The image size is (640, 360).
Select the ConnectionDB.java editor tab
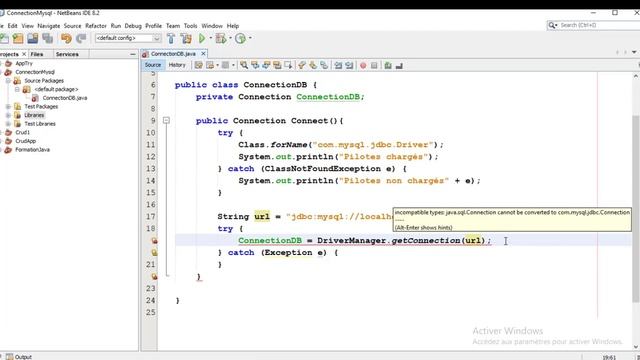pos(173,53)
